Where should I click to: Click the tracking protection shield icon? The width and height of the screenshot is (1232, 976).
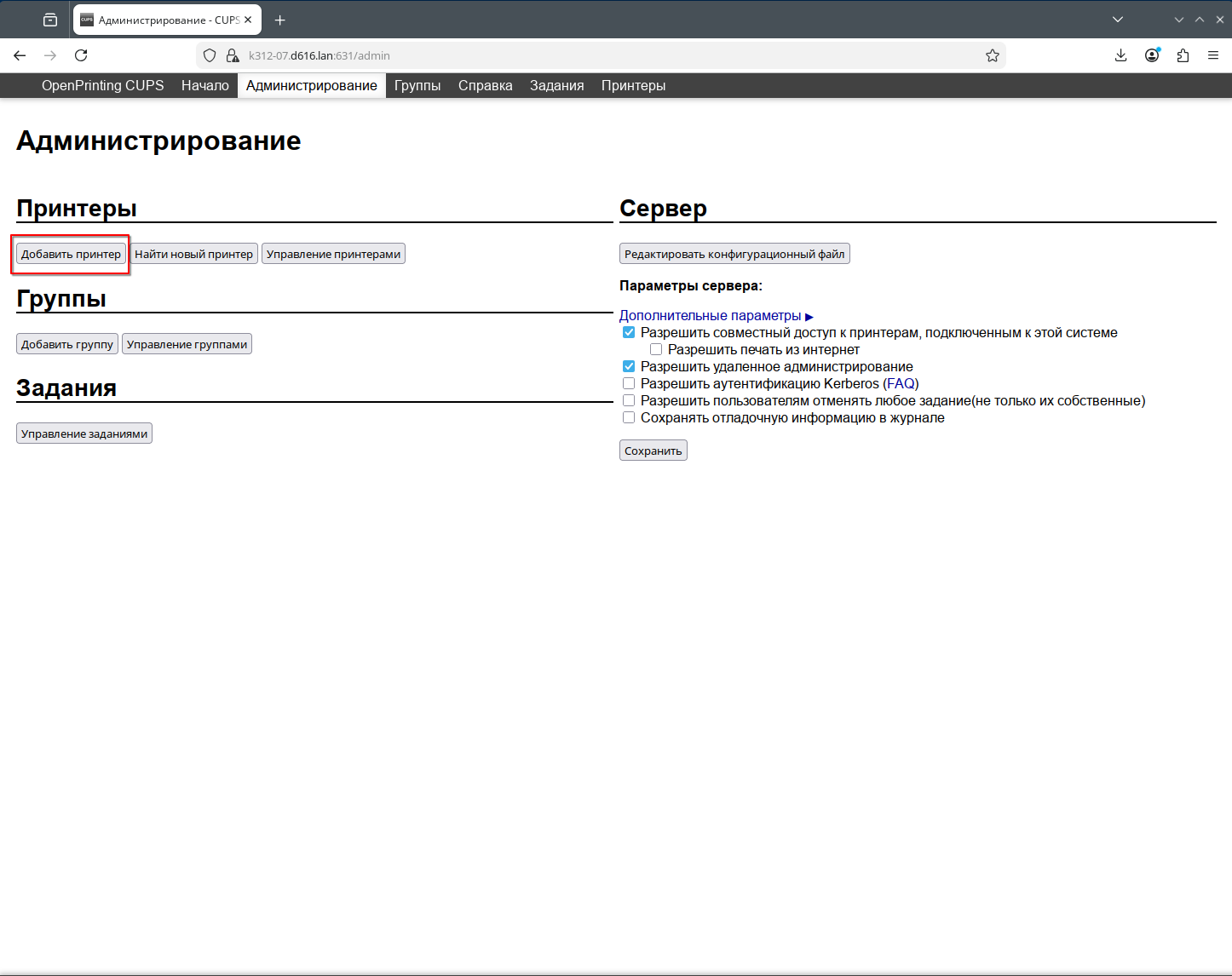point(210,55)
